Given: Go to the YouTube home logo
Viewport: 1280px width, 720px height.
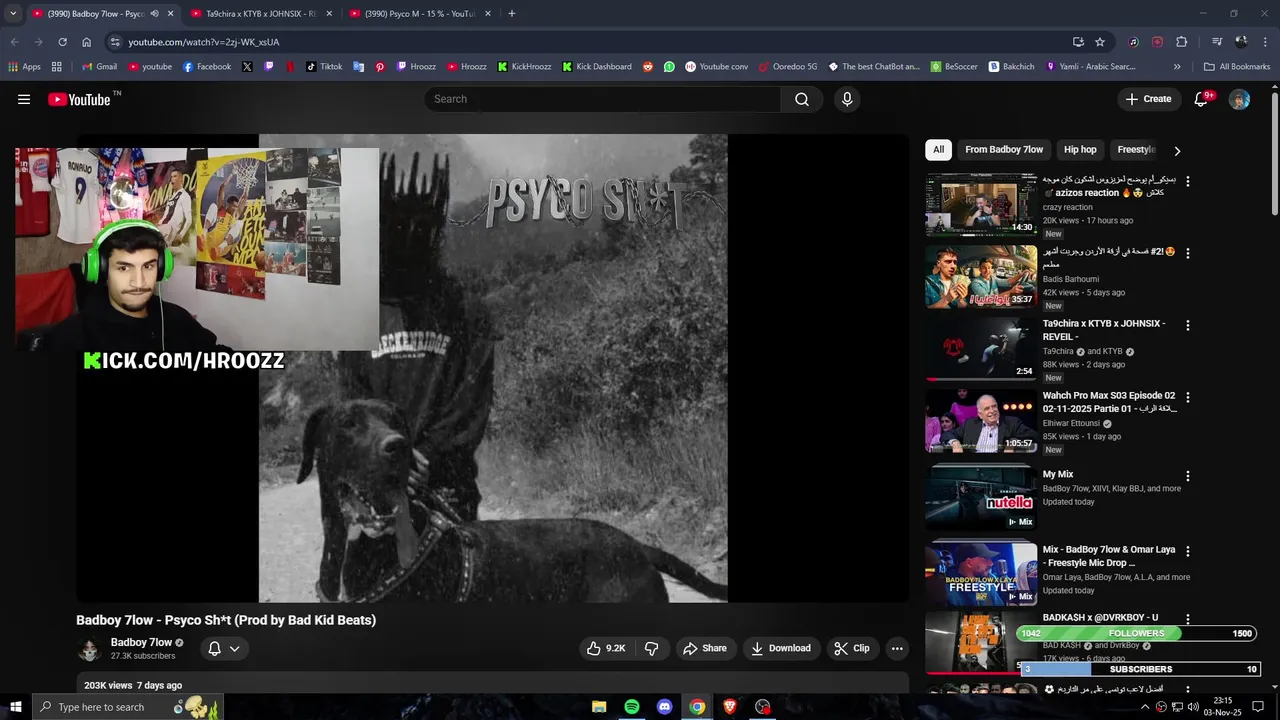Looking at the screenshot, I should point(80,99).
